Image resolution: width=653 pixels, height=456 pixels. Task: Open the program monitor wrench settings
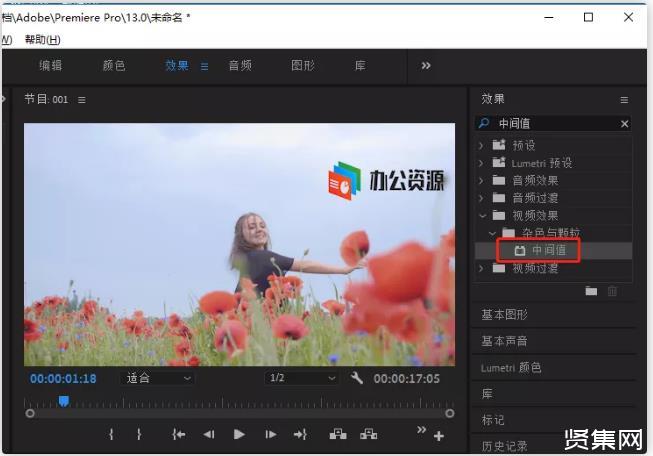click(x=356, y=378)
